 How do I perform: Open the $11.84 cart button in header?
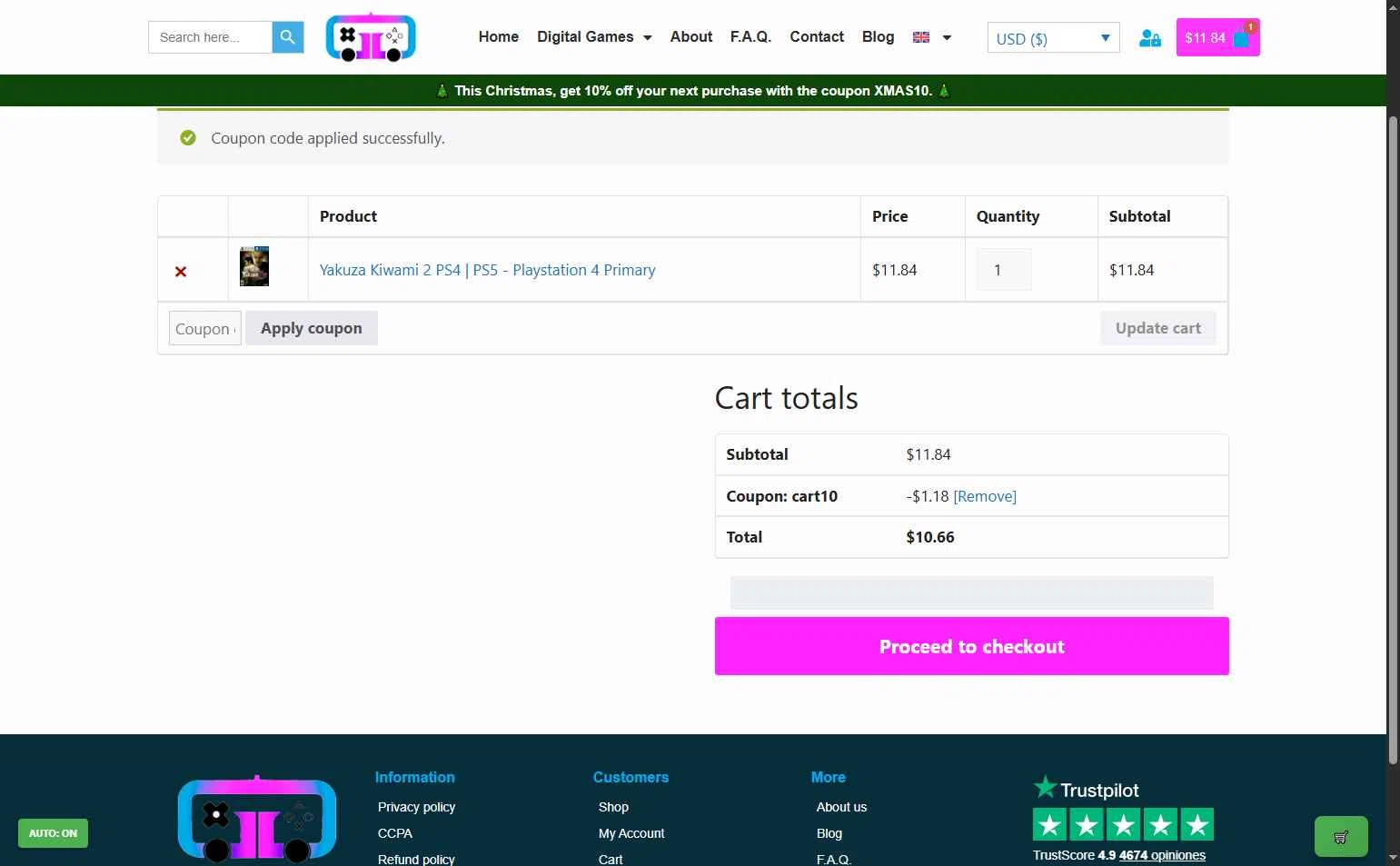point(1217,37)
